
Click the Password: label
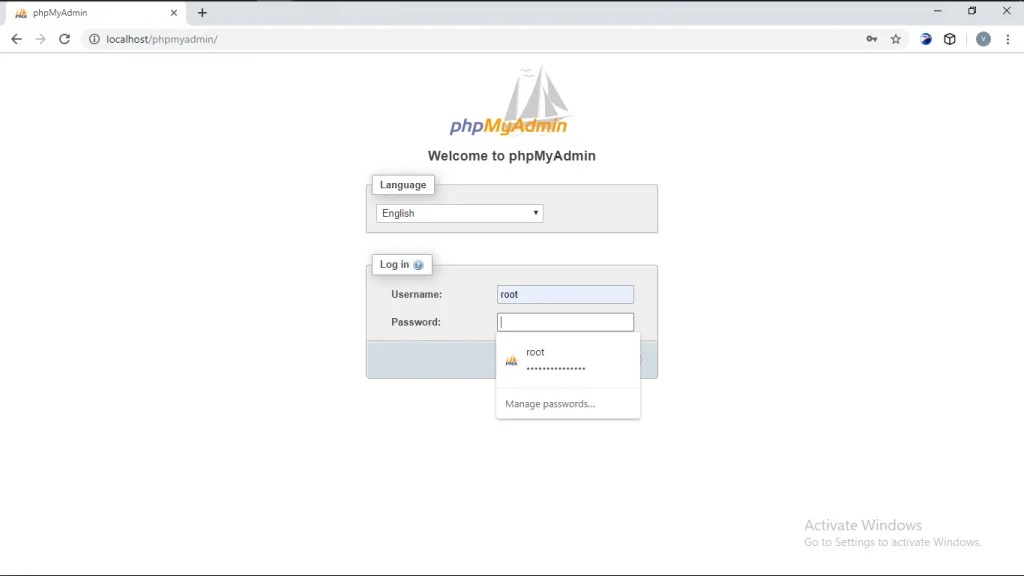[416, 322]
